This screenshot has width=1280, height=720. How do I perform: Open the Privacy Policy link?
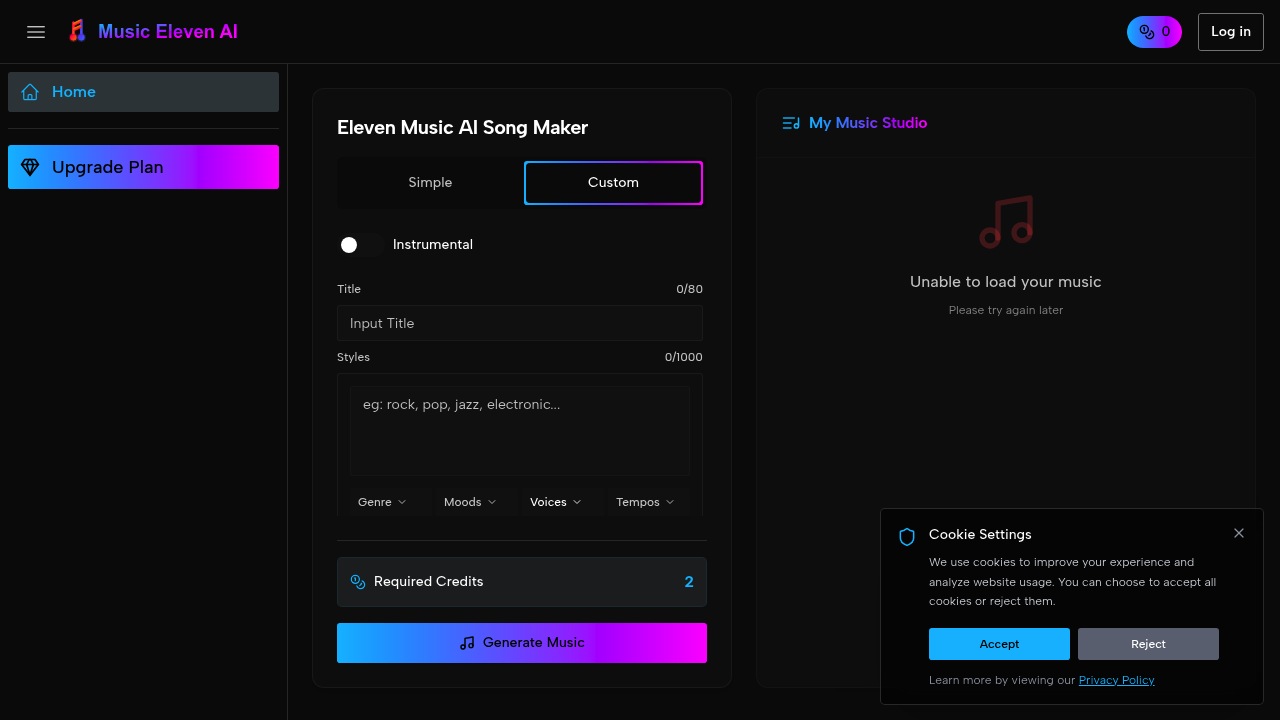pos(1116,679)
